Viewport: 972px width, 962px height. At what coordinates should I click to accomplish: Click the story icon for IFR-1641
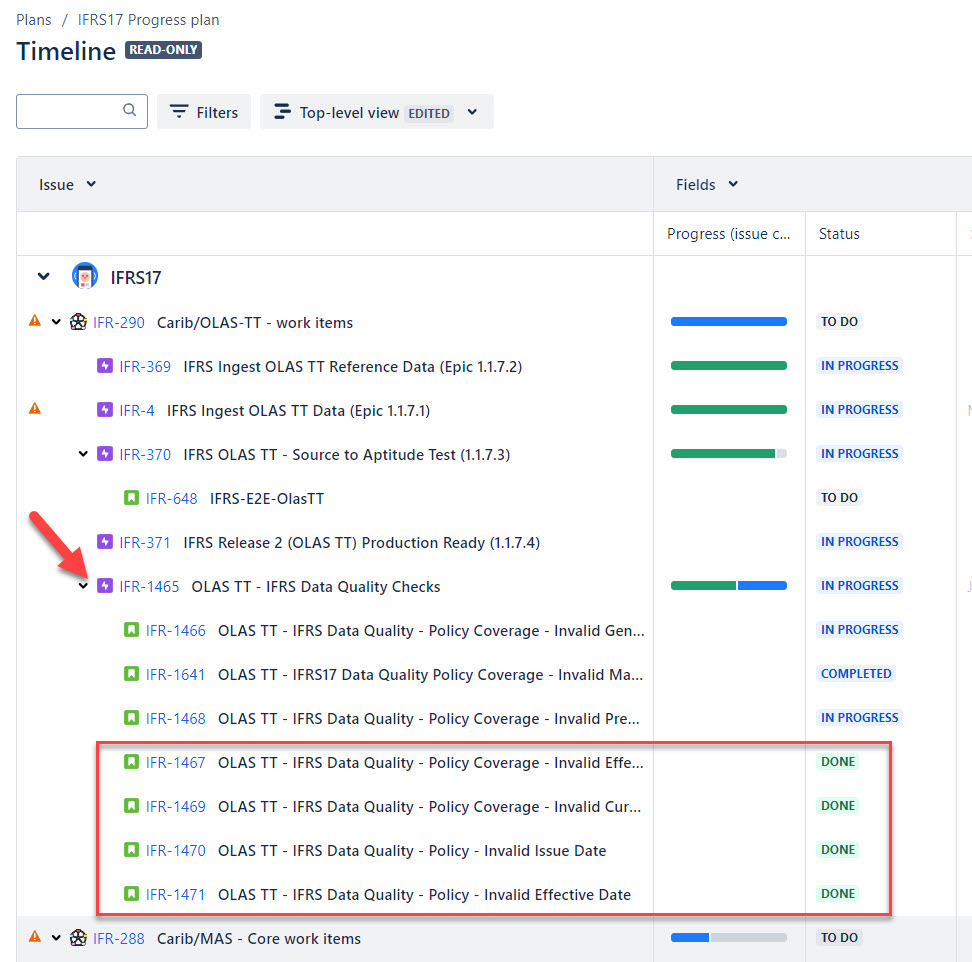click(x=131, y=674)
